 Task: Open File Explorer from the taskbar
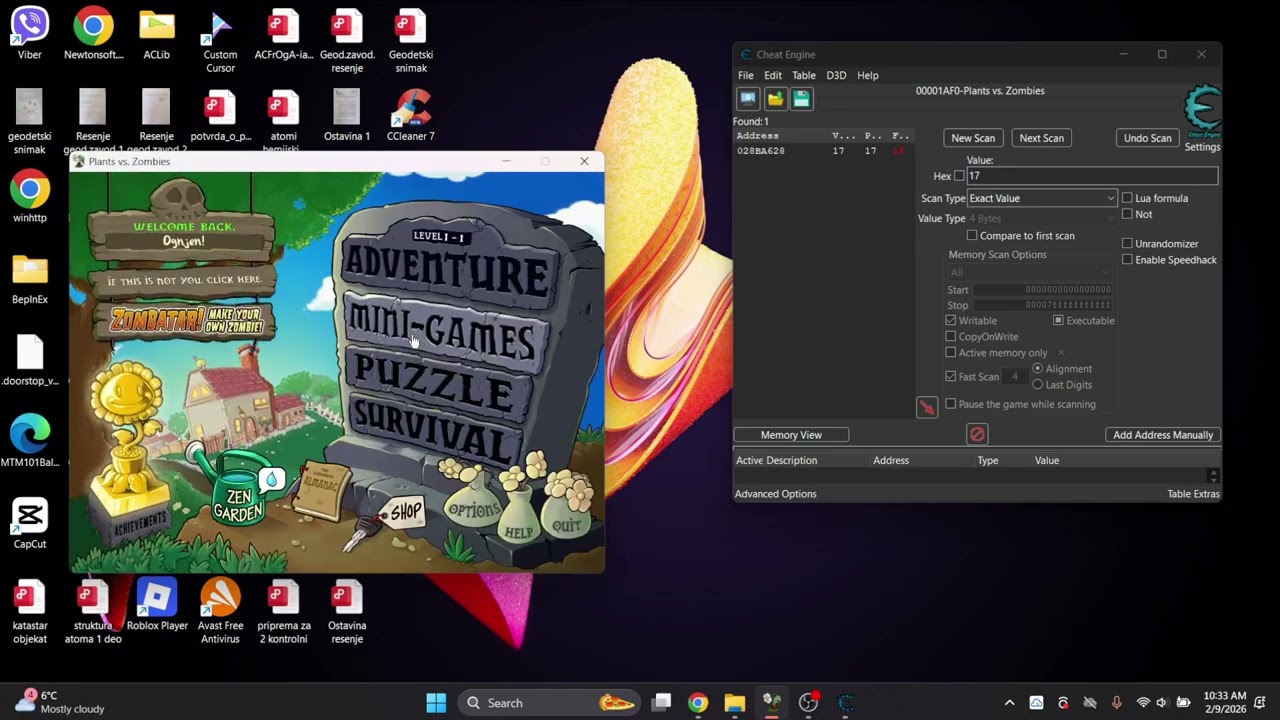click(x=735, y=703)
